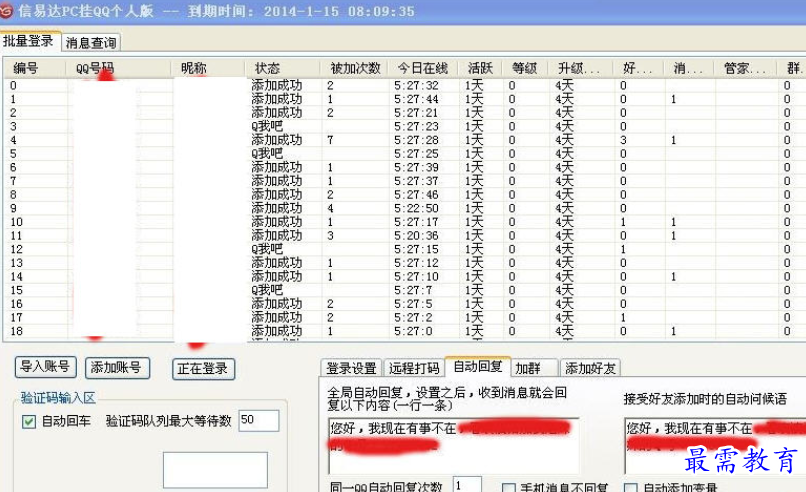The image size is (806, 492).
Task: Click the empty captcha image box
Action: point(215,470)
